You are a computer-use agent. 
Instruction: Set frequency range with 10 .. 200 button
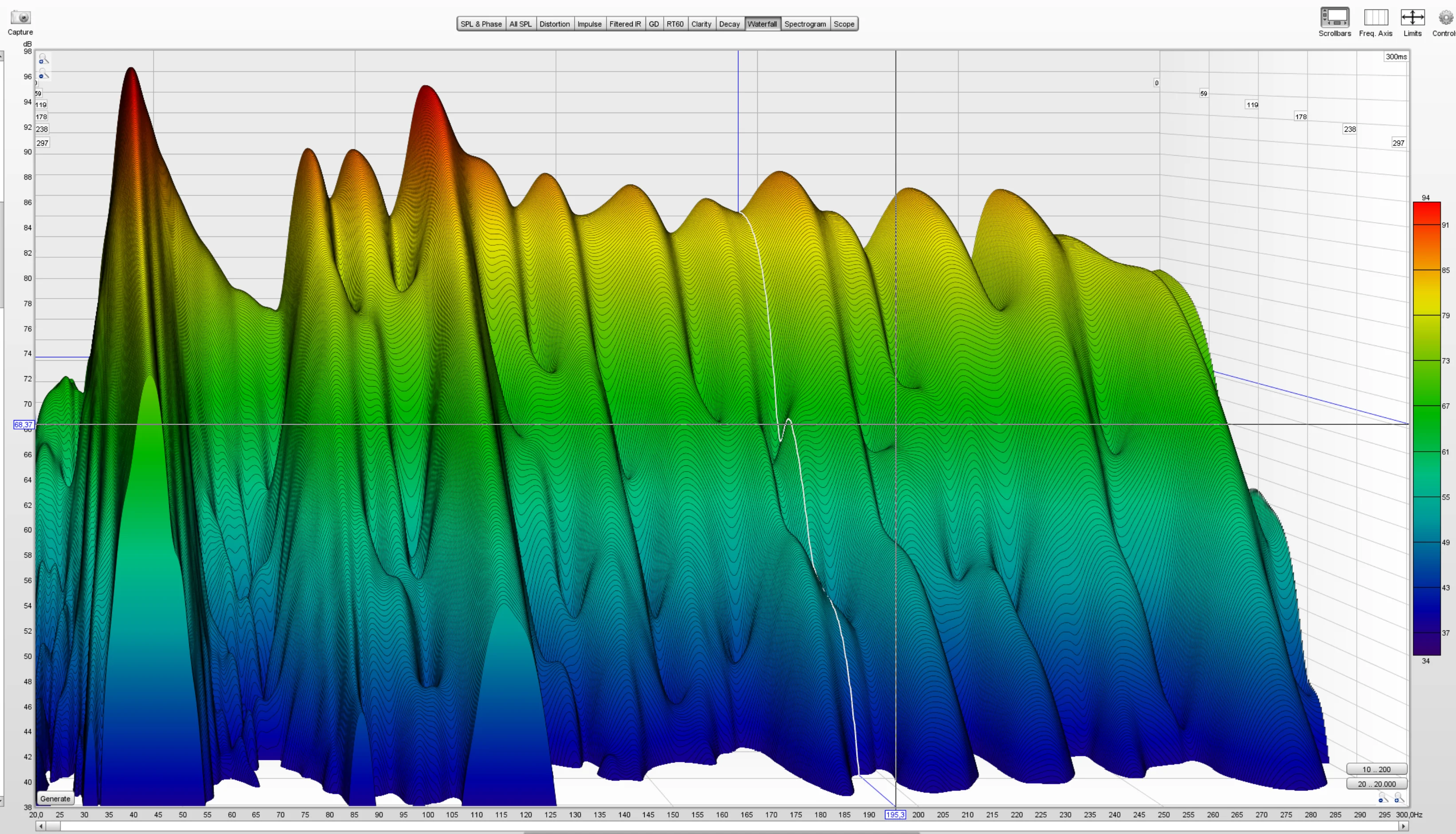[x=1377, y=769]
